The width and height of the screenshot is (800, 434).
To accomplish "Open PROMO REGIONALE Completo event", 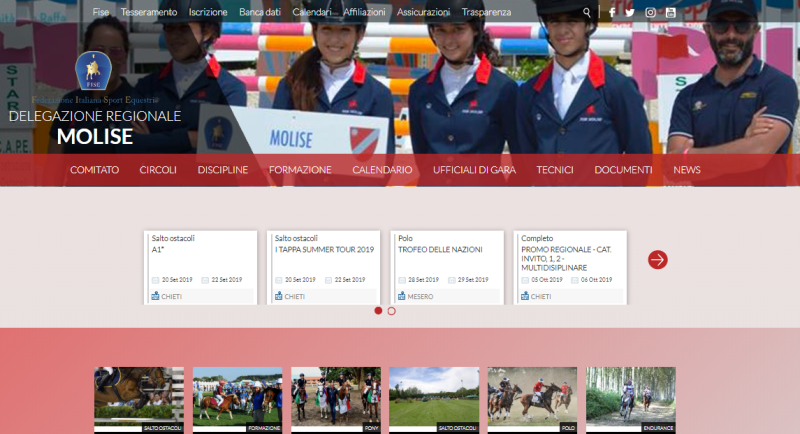I will tap(570, 268).
